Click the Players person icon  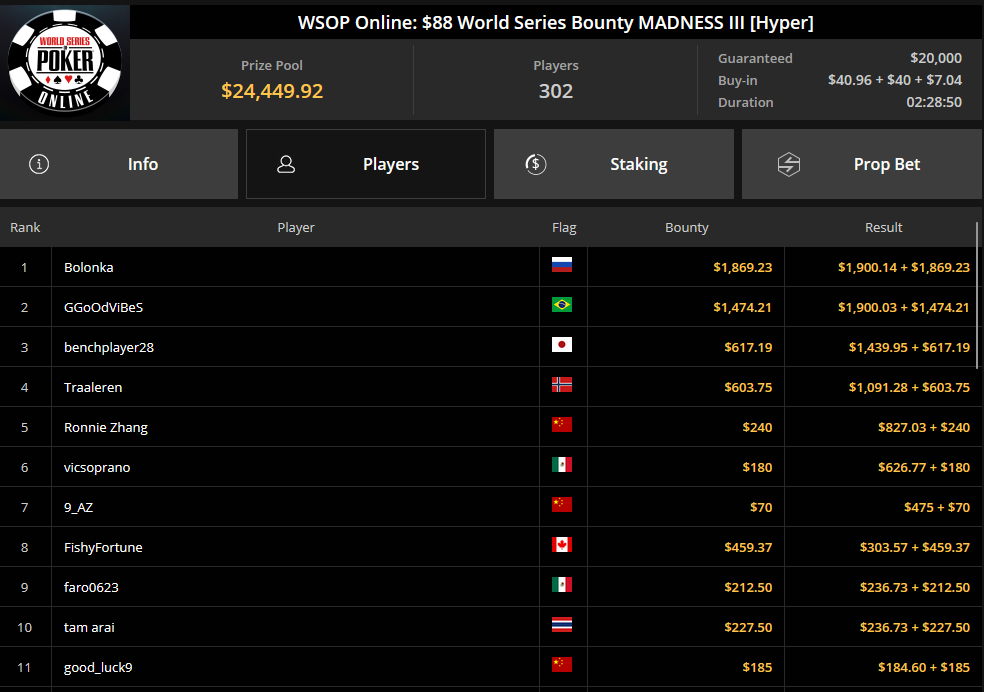(286, 164)
